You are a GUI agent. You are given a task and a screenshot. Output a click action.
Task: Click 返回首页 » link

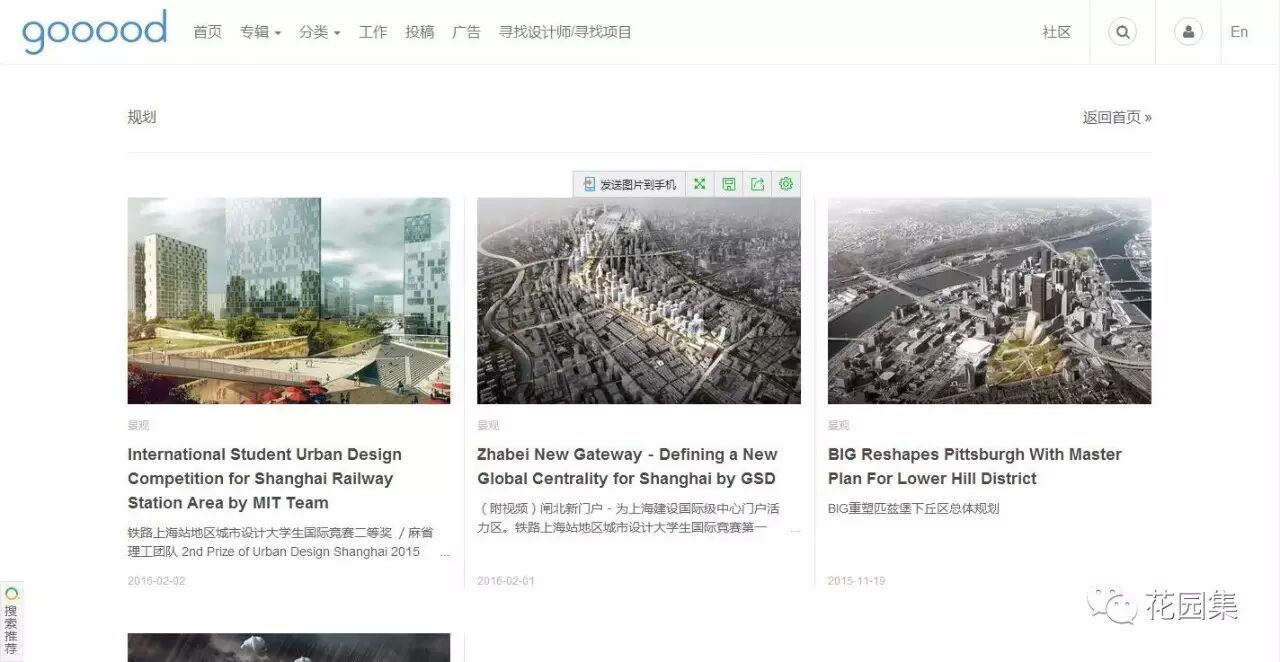click(x=1117, y=117)
